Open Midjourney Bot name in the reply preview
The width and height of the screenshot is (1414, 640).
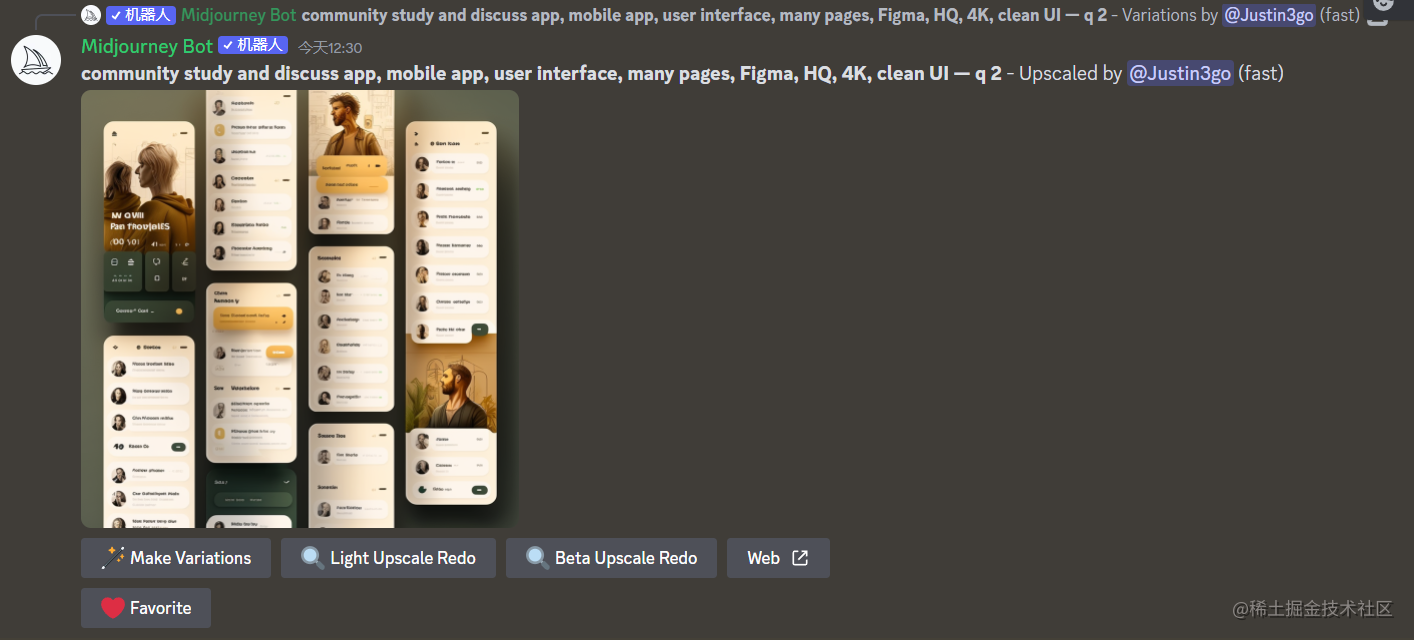(x=239, y=15)
